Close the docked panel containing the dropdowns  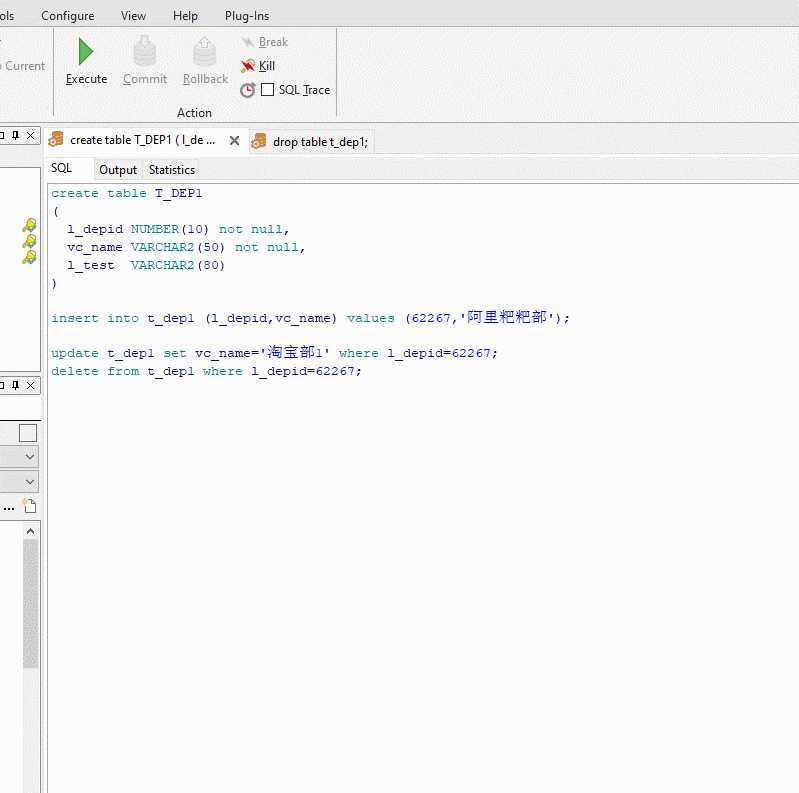31,385
